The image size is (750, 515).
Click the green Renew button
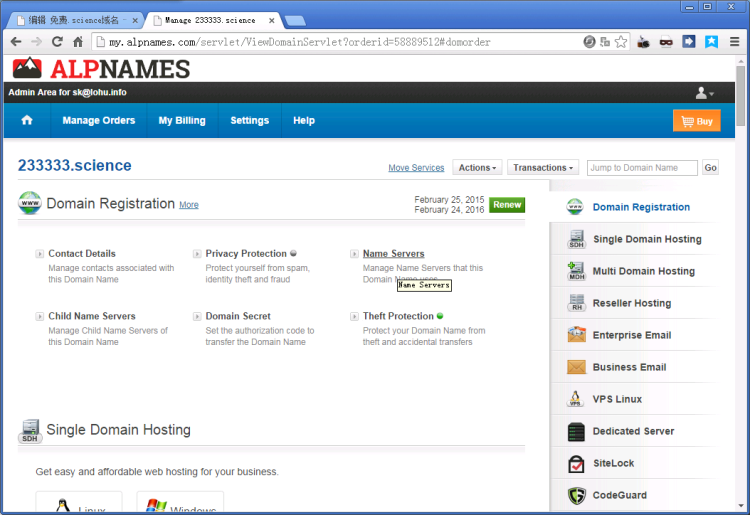507,205
